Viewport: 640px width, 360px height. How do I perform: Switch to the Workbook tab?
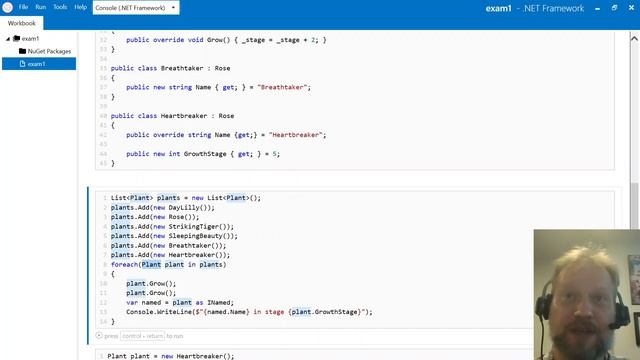pyautogui.click(x=22, y=23)
